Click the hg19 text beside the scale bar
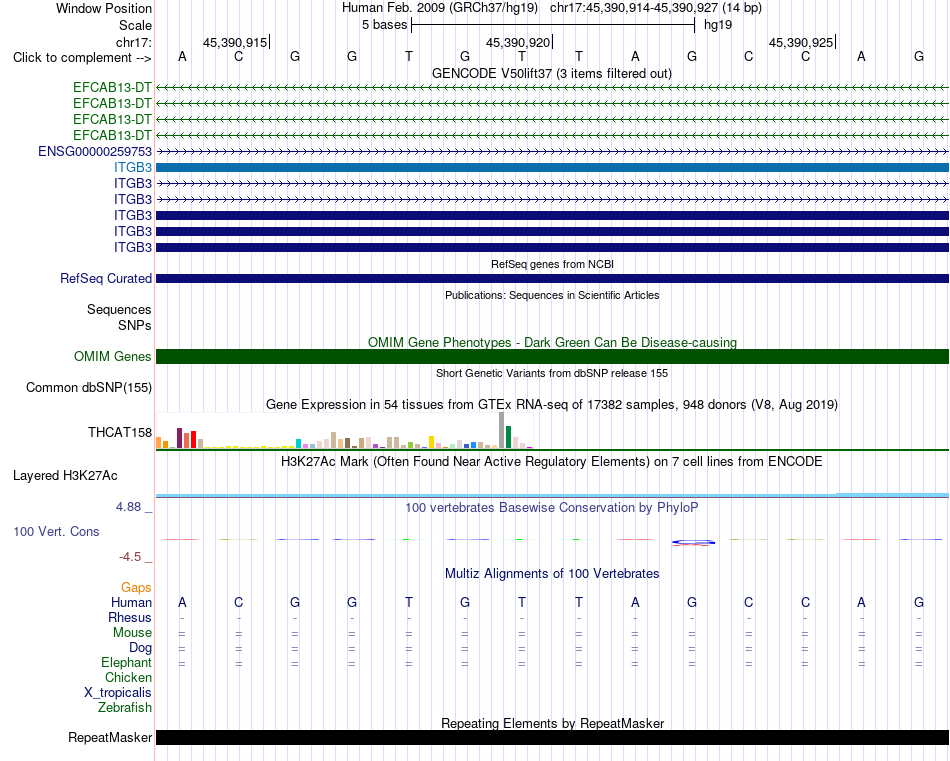950x761 pixels. click(x=718, y=25)
